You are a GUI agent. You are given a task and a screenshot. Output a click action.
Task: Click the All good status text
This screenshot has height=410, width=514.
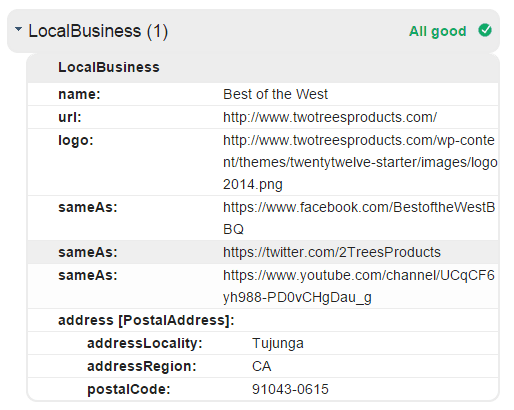(437, 31)
